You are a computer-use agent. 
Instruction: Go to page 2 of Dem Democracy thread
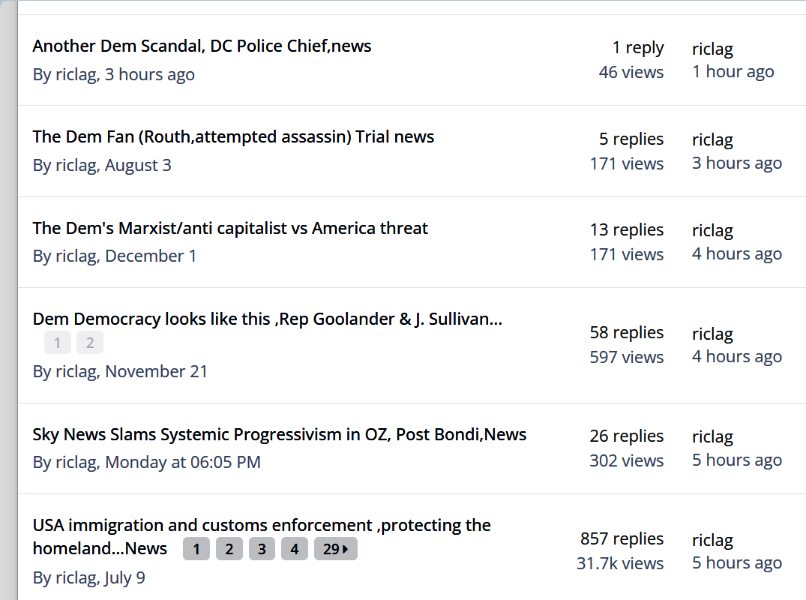tap(89, 343)
